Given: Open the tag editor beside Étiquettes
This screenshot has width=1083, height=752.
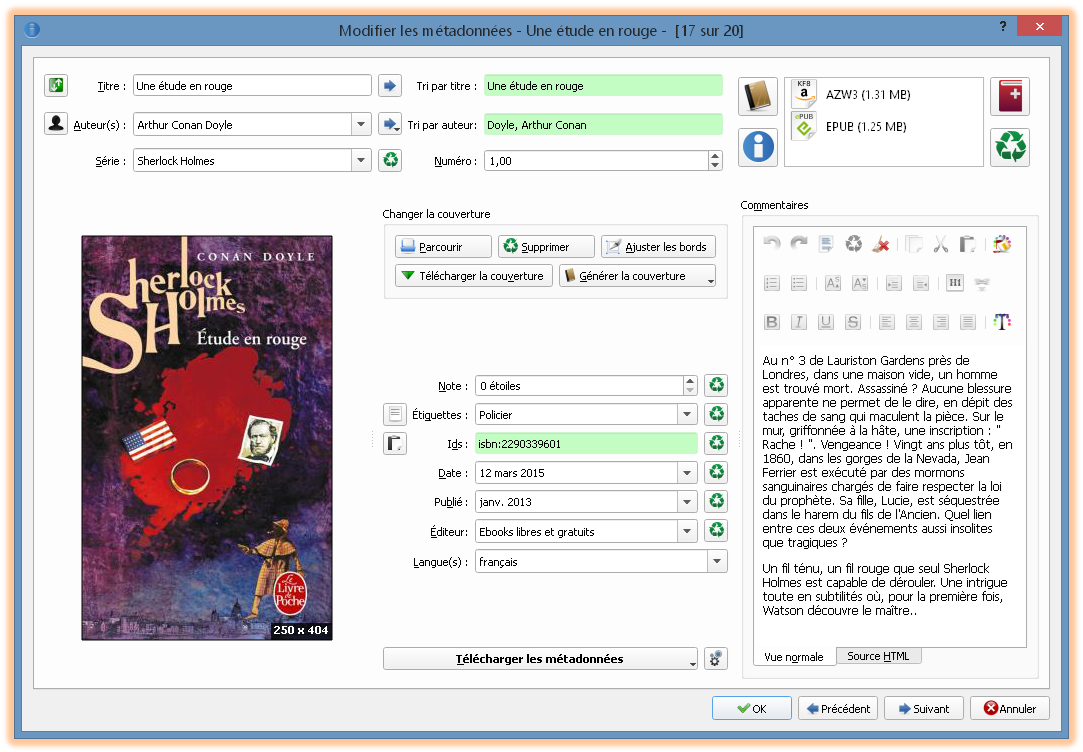Looking at the screenshot, I should tap(395, 414).
